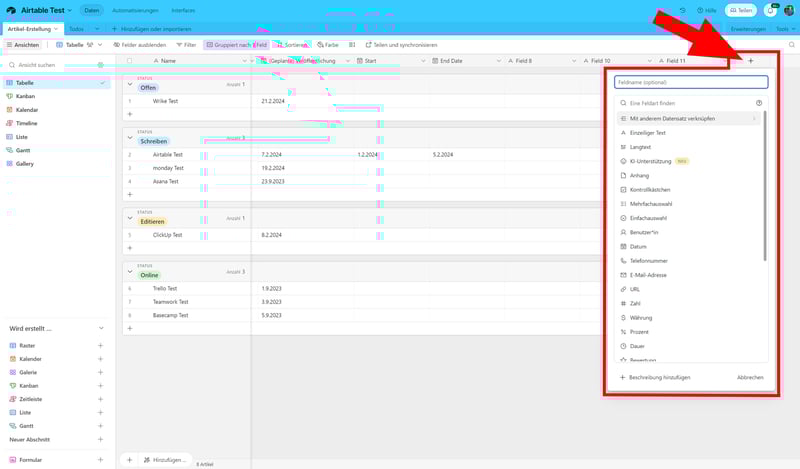
Task: Choose Einfachauswahl field type
Action: point(648,217)
